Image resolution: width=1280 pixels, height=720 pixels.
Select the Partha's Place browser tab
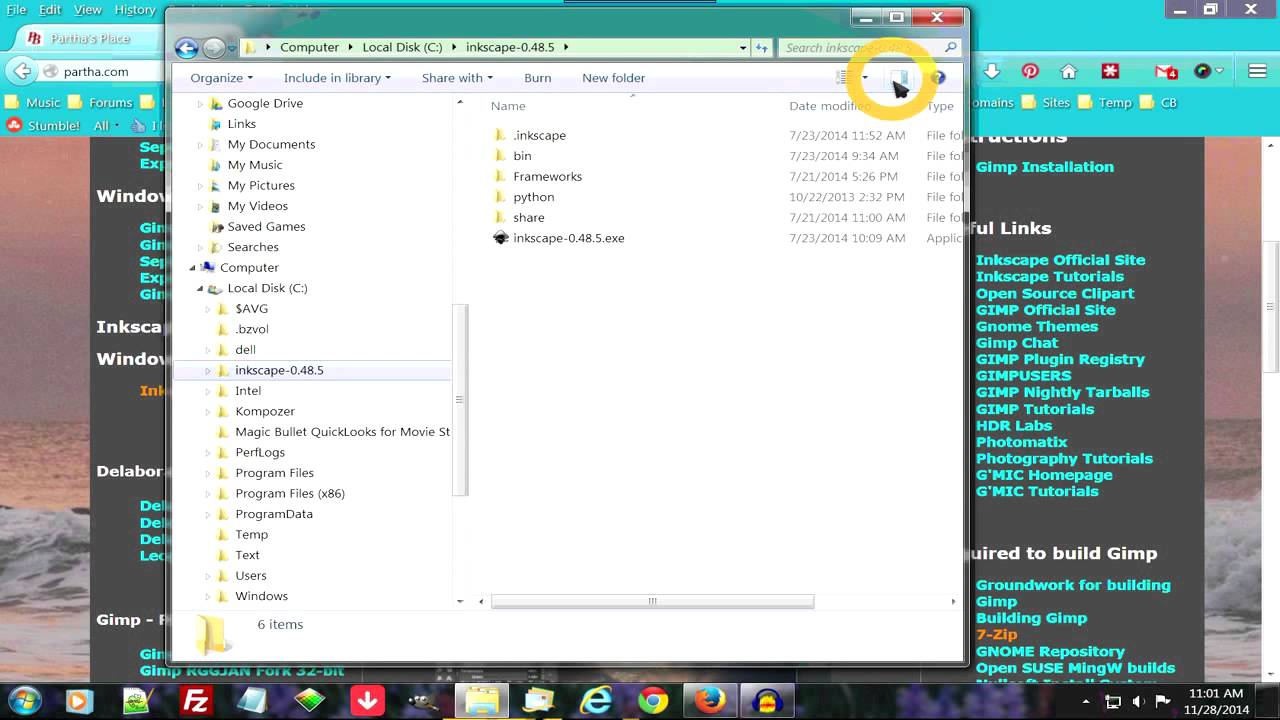pyautogui.click(x=90, y=38)
